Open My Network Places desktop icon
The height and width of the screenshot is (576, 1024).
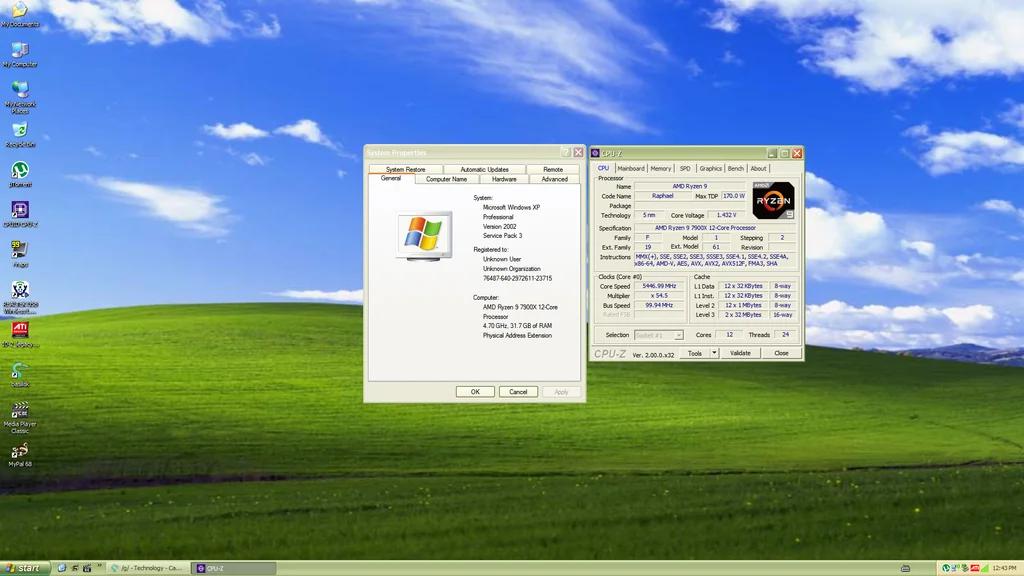click(x=20, y=97)
